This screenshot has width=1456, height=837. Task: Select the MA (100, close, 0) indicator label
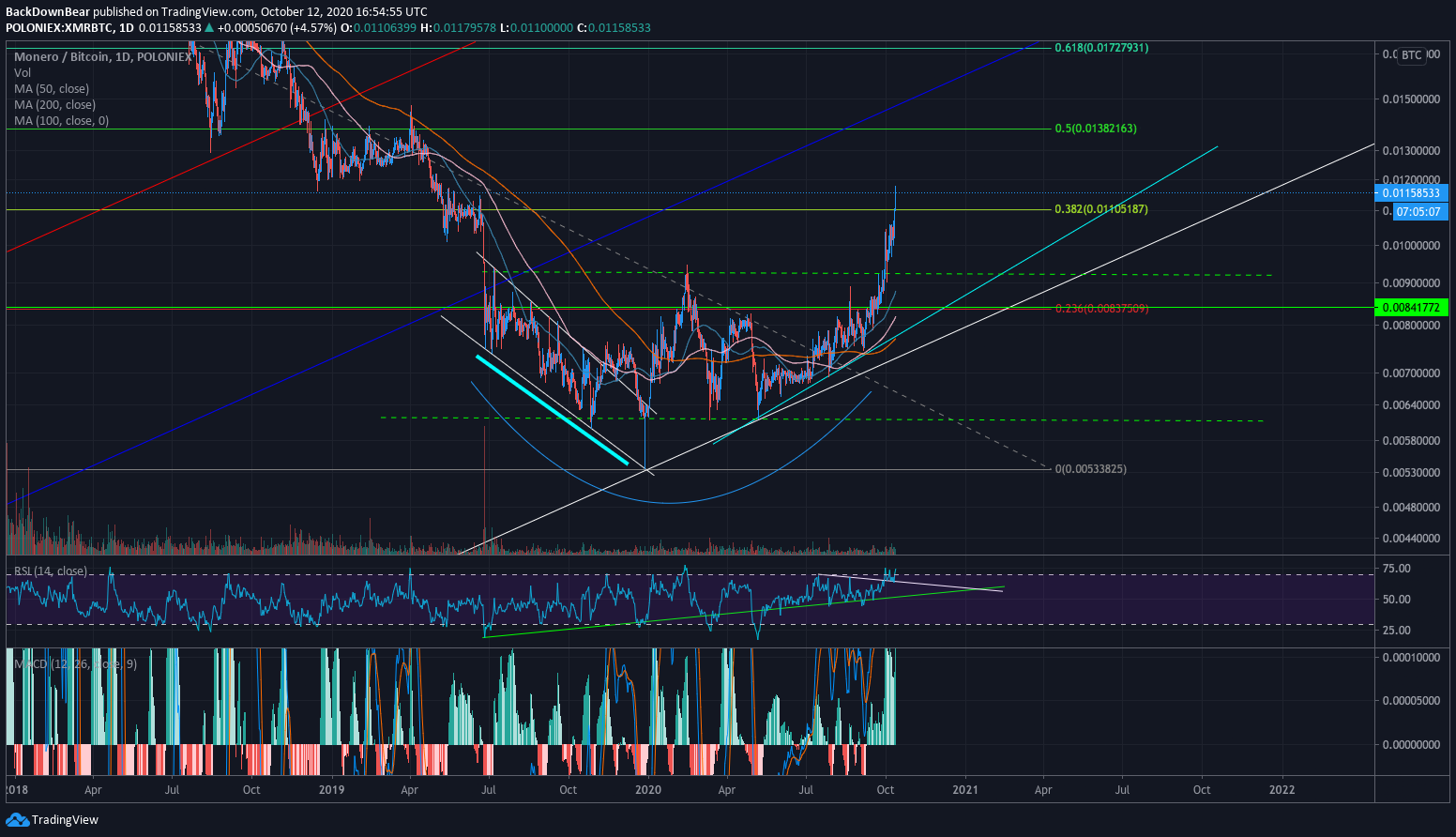(x=61, y=121)
